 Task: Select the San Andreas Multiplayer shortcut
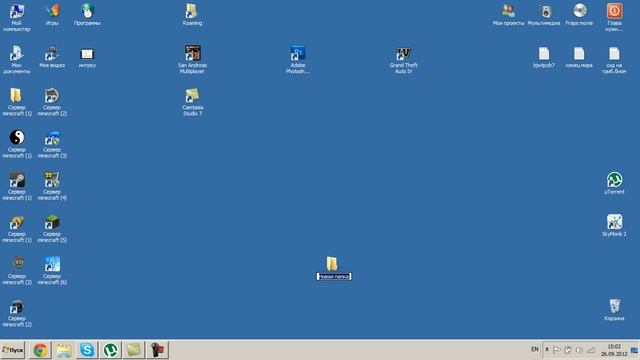point(192,53)
